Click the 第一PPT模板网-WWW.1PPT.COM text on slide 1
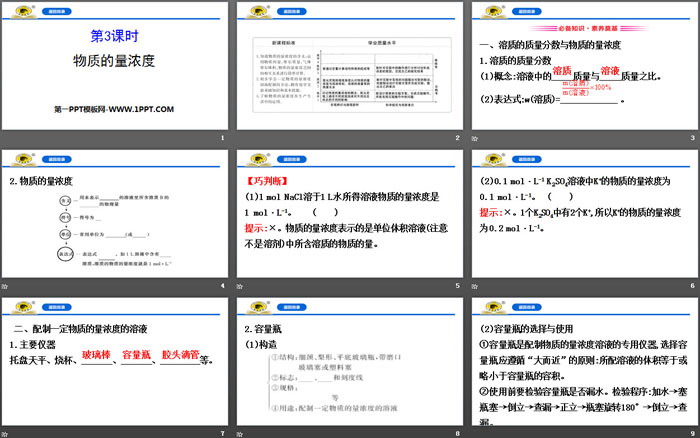Screen dimensions: 700x438 point(114,109)
